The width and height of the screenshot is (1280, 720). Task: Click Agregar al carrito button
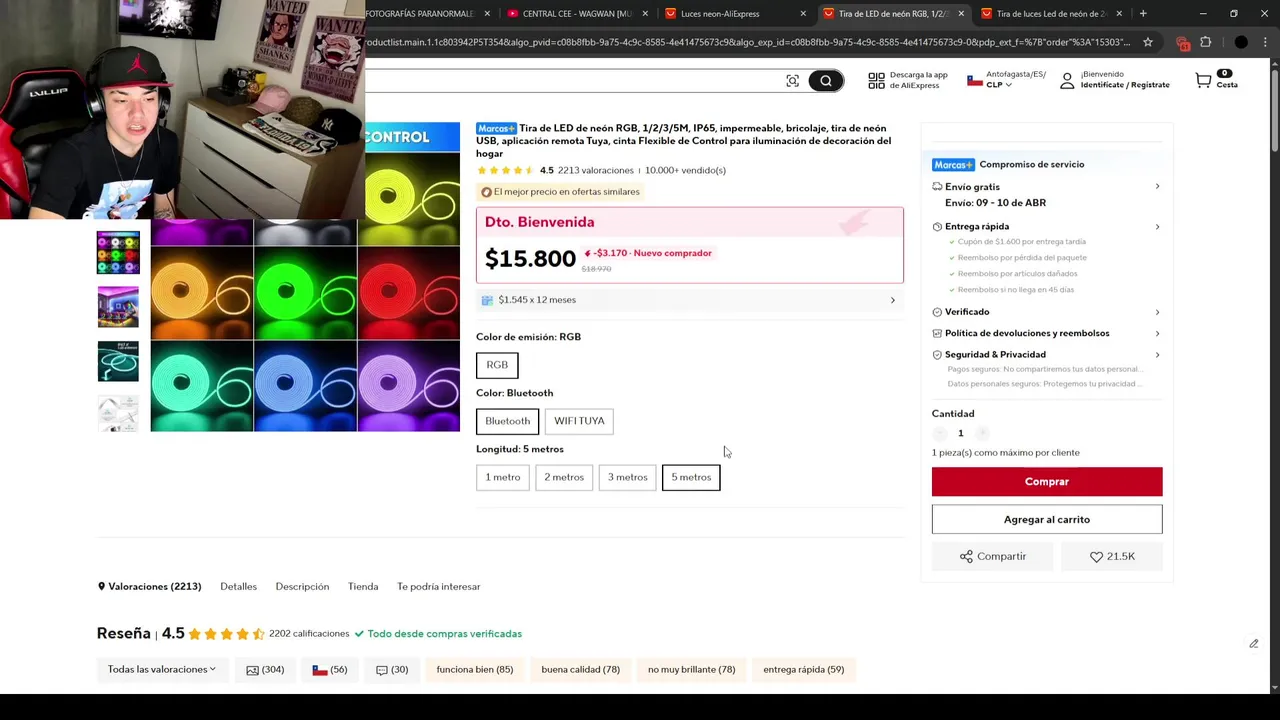(x=1047, y=519)
